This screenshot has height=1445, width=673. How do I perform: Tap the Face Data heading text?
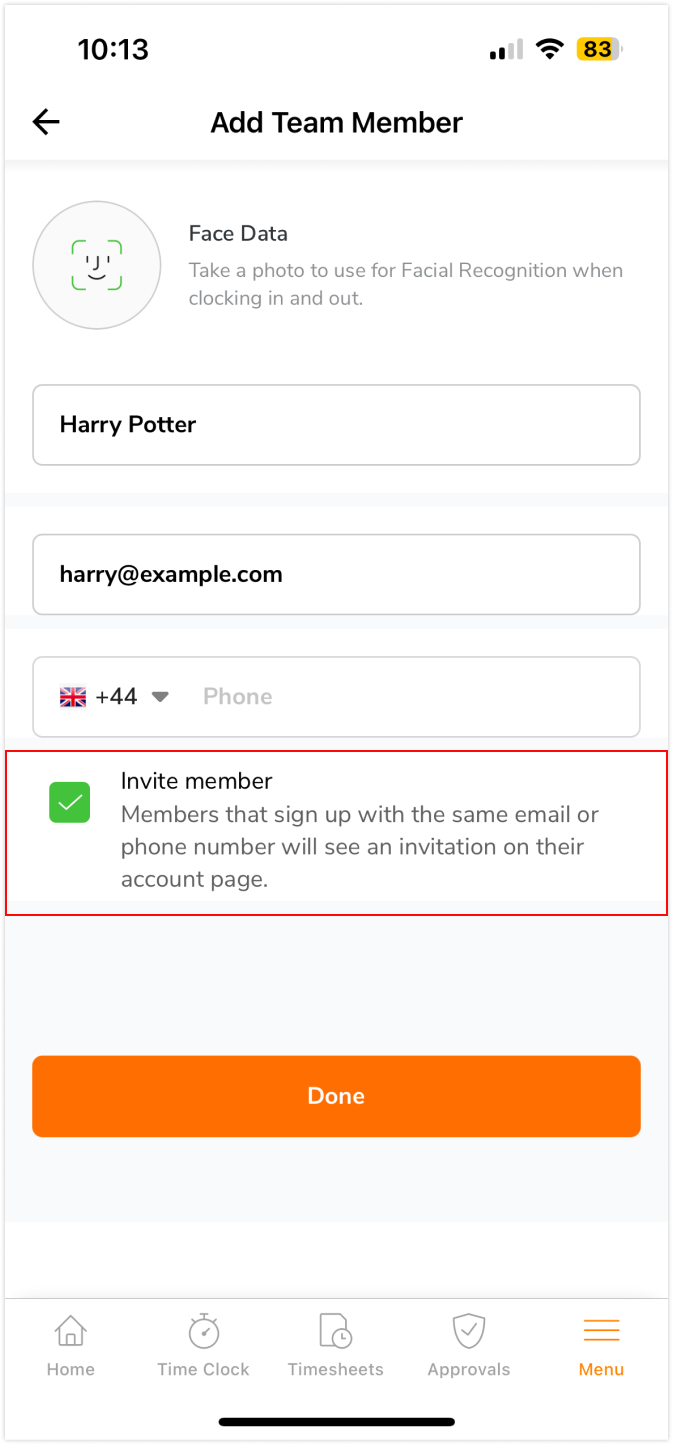(x=238, y=233)
